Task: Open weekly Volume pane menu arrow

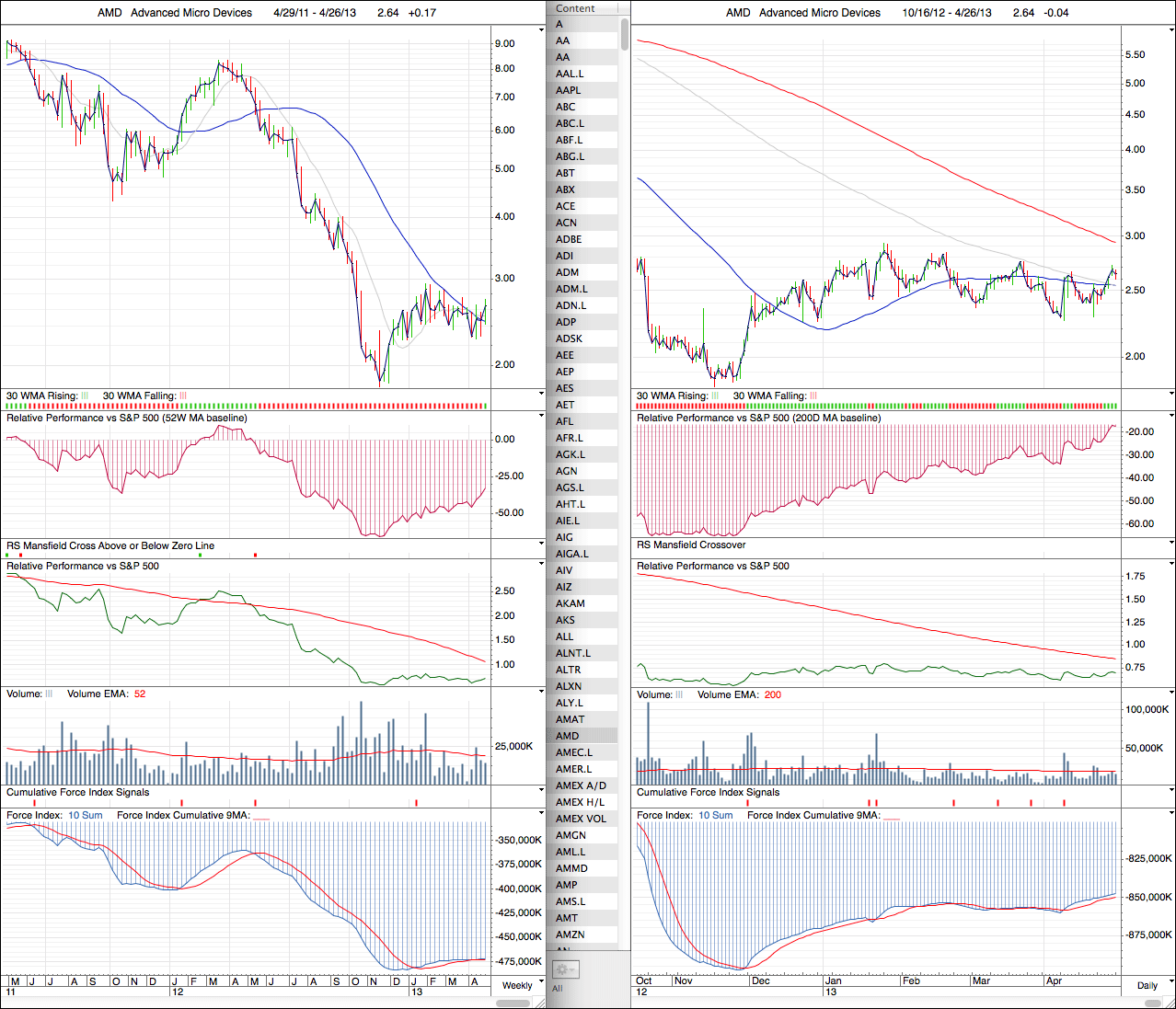Action: [x=541, y=693]
